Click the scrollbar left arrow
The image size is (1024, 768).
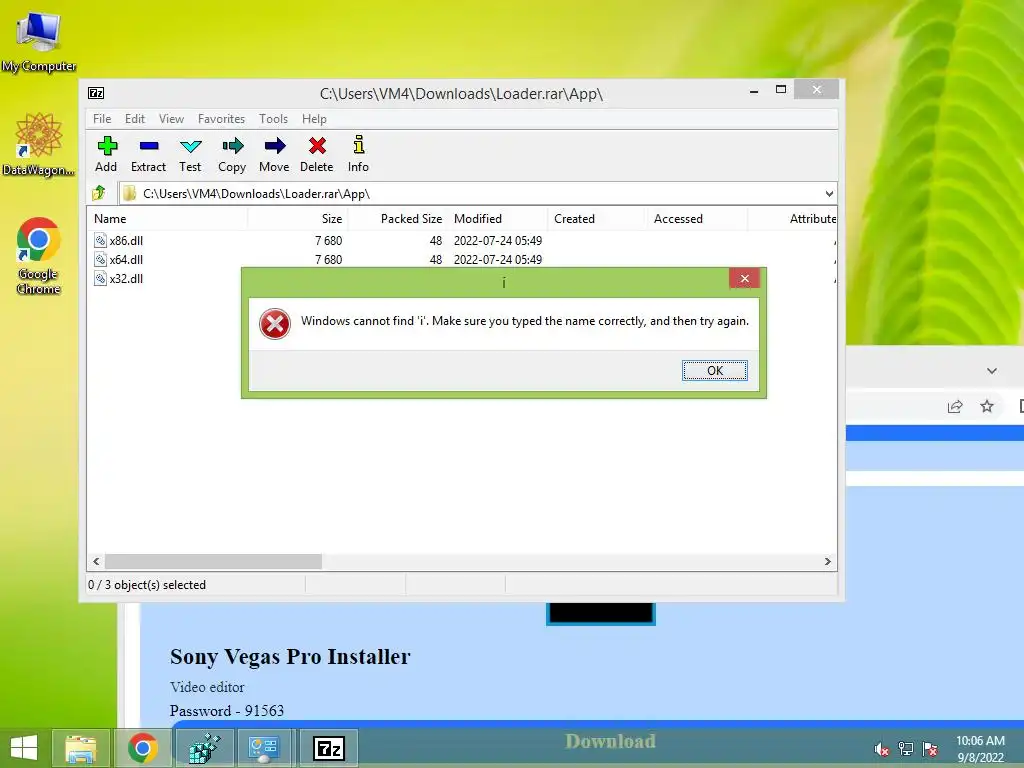pos(97,562)
